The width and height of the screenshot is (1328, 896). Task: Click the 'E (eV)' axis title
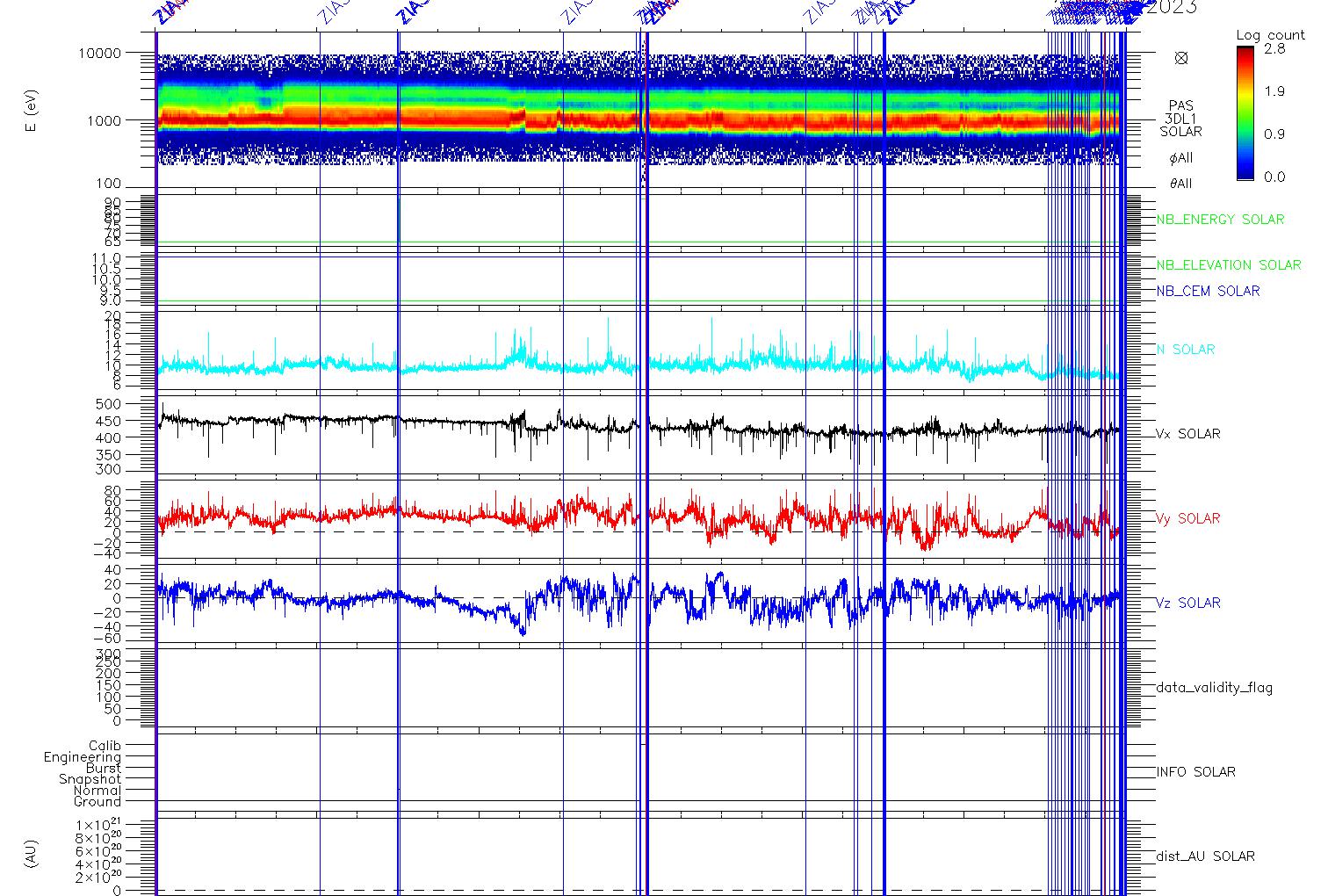pos(32,112)
